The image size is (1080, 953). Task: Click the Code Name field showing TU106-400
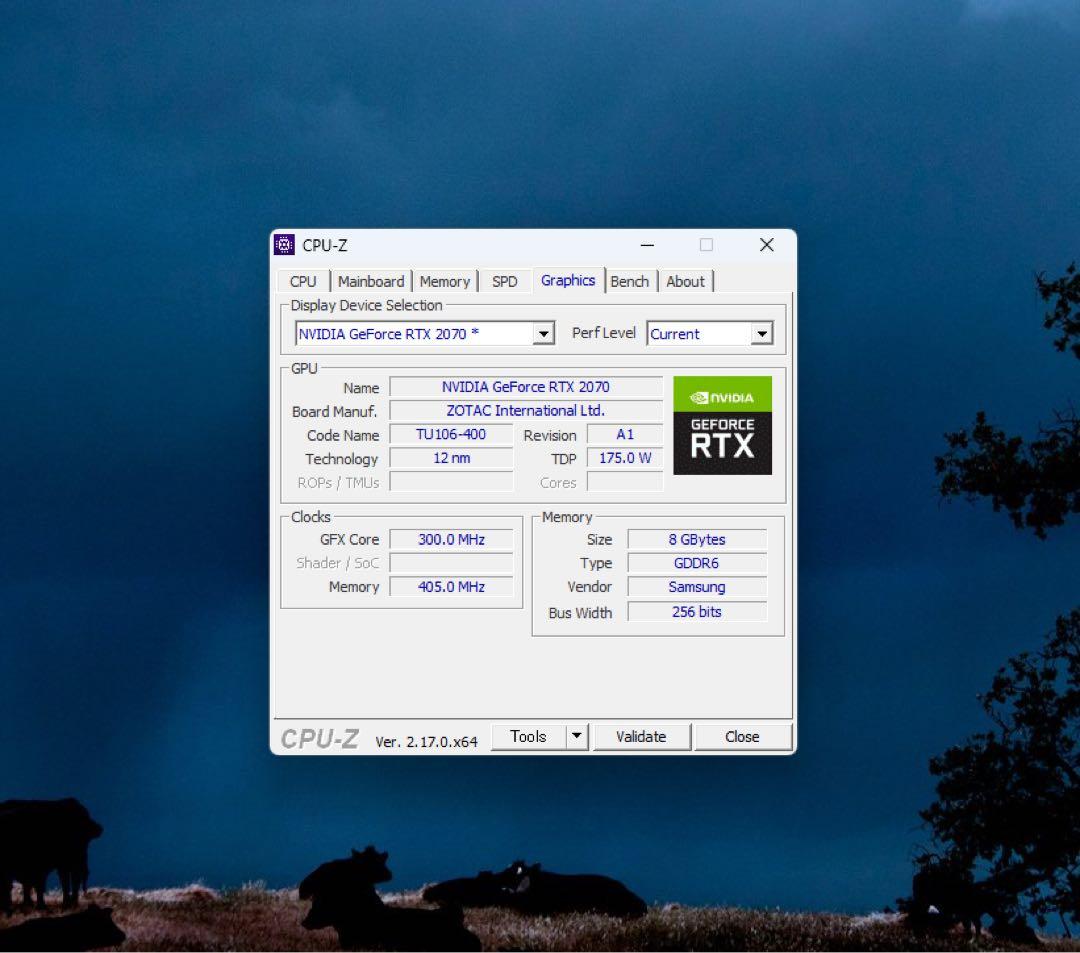point(450,434)
